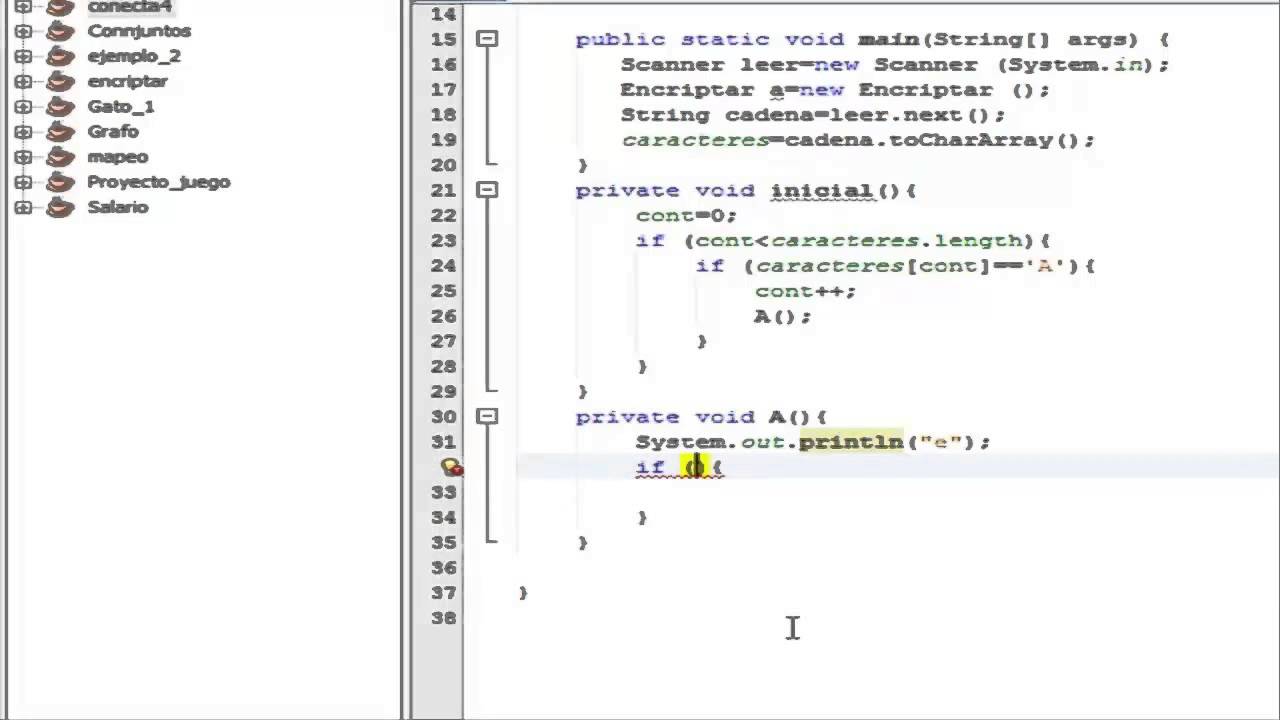
Task: Expand the Grafo project node
Action: pyautogui.click(x=23, y=131)
